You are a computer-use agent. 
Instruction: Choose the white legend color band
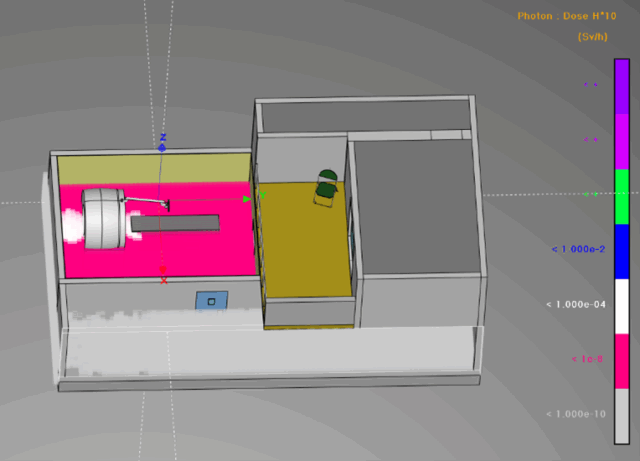click(621, 306)
